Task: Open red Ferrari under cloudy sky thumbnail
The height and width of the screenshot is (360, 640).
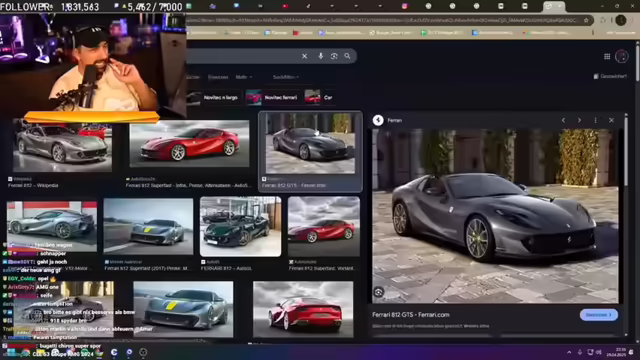Action: [x=324, y=227]
